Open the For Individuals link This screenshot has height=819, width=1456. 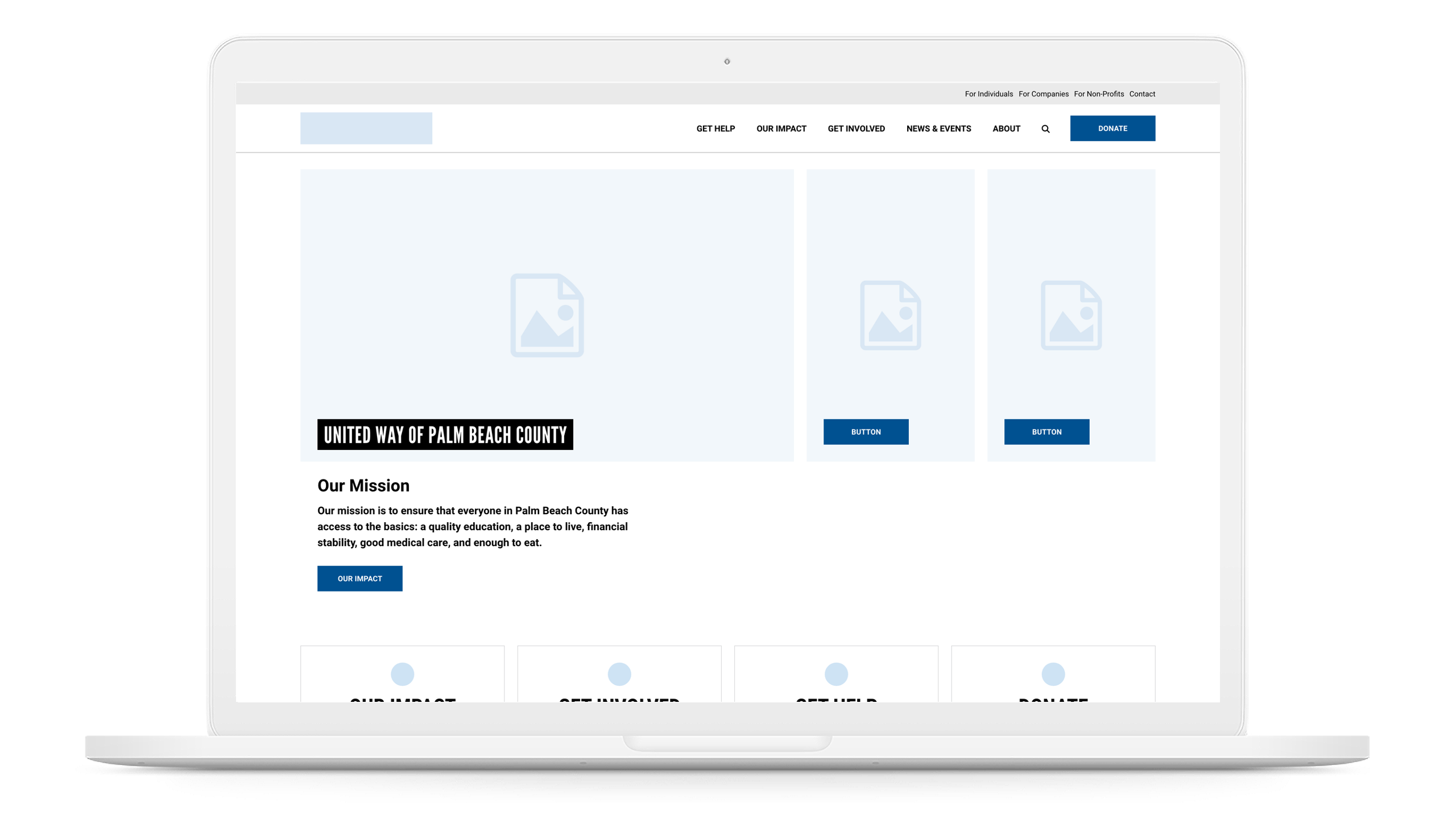pyautogui.click(x=988, y=94)
